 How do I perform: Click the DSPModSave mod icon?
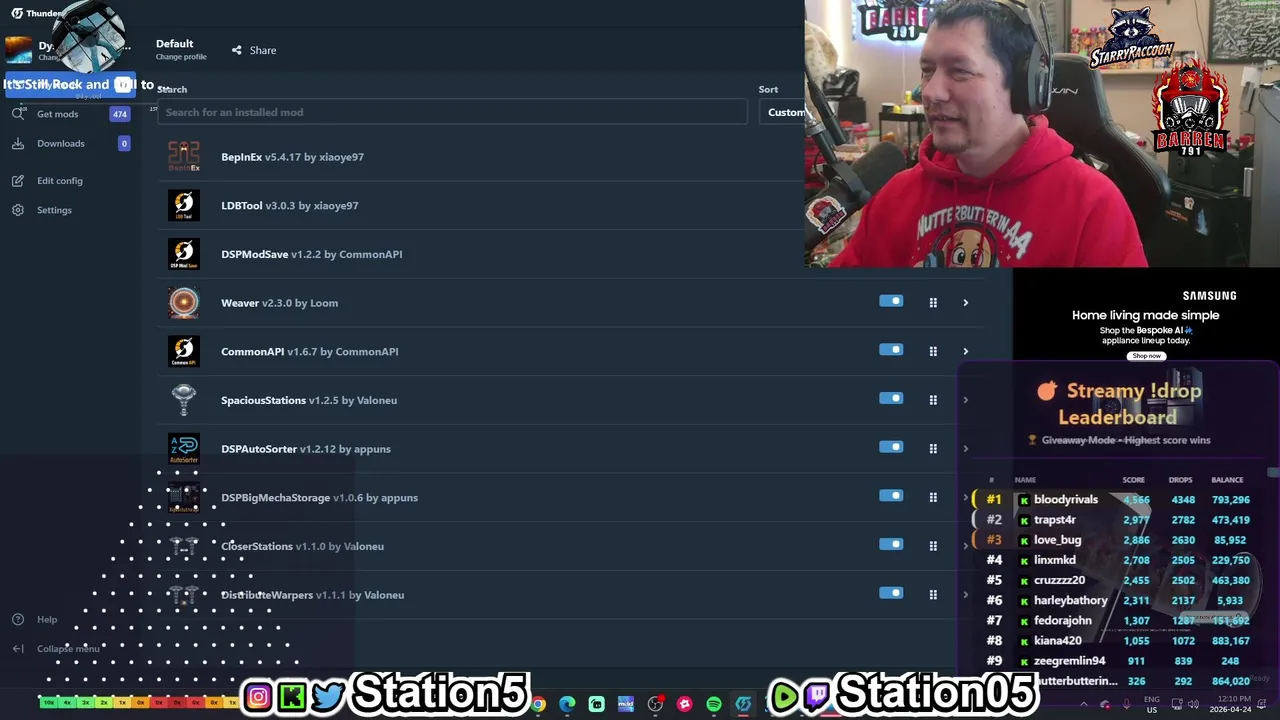[184, 254]
